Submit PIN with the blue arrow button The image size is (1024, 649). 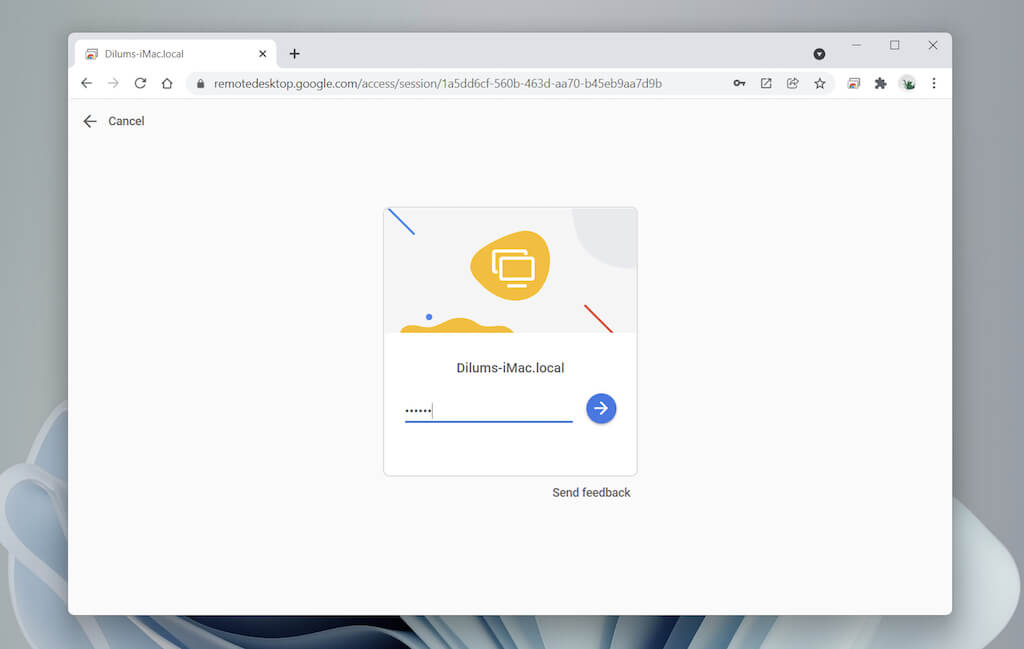[601, 408]
